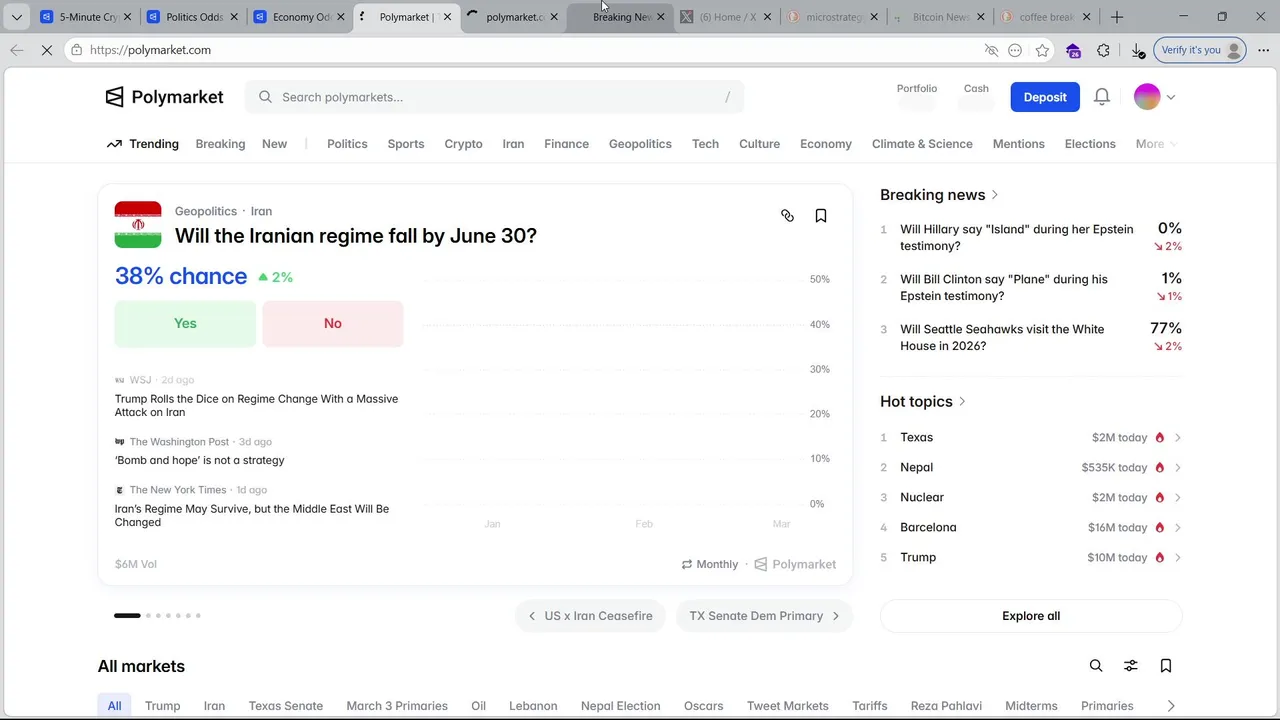Open a new browser tab
The height and width of the screenshot is (720, 1280).
(1117, 17)
